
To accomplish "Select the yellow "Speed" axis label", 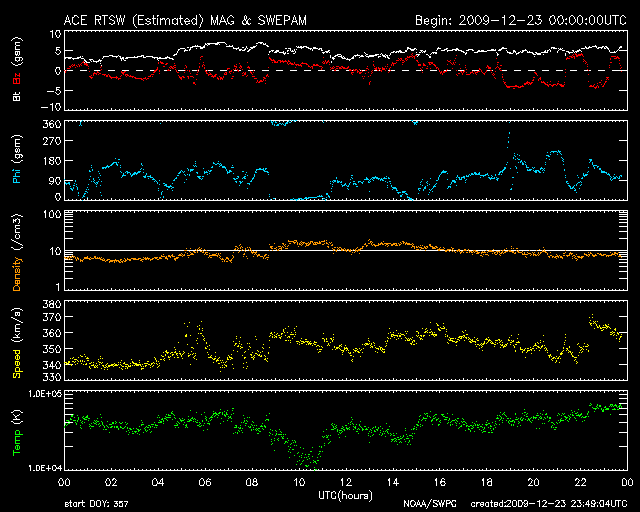I will pyautogui.click(x=17, y=364).
